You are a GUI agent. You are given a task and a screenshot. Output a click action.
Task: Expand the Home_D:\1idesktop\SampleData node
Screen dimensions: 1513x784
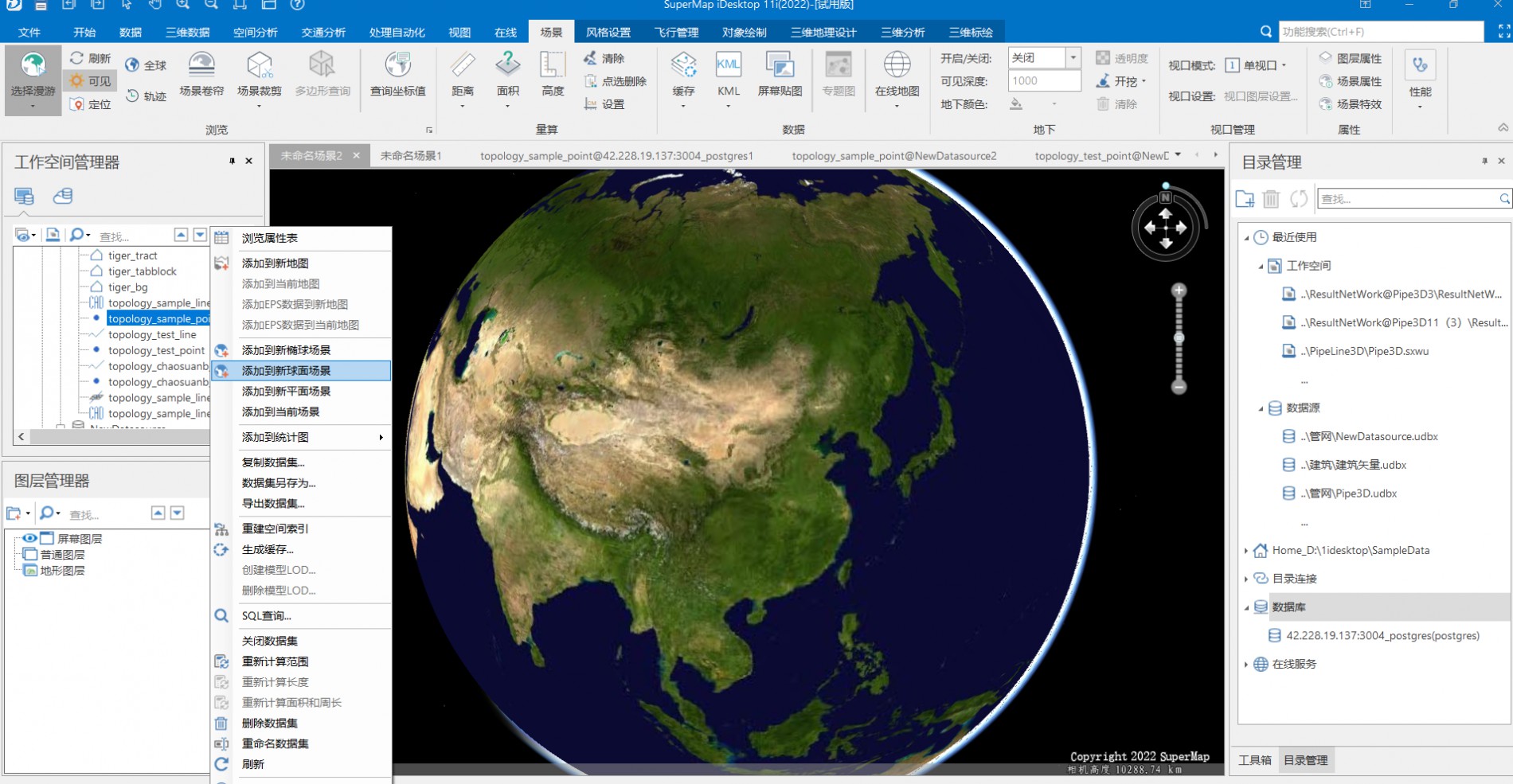click(x=1246, y=550)
